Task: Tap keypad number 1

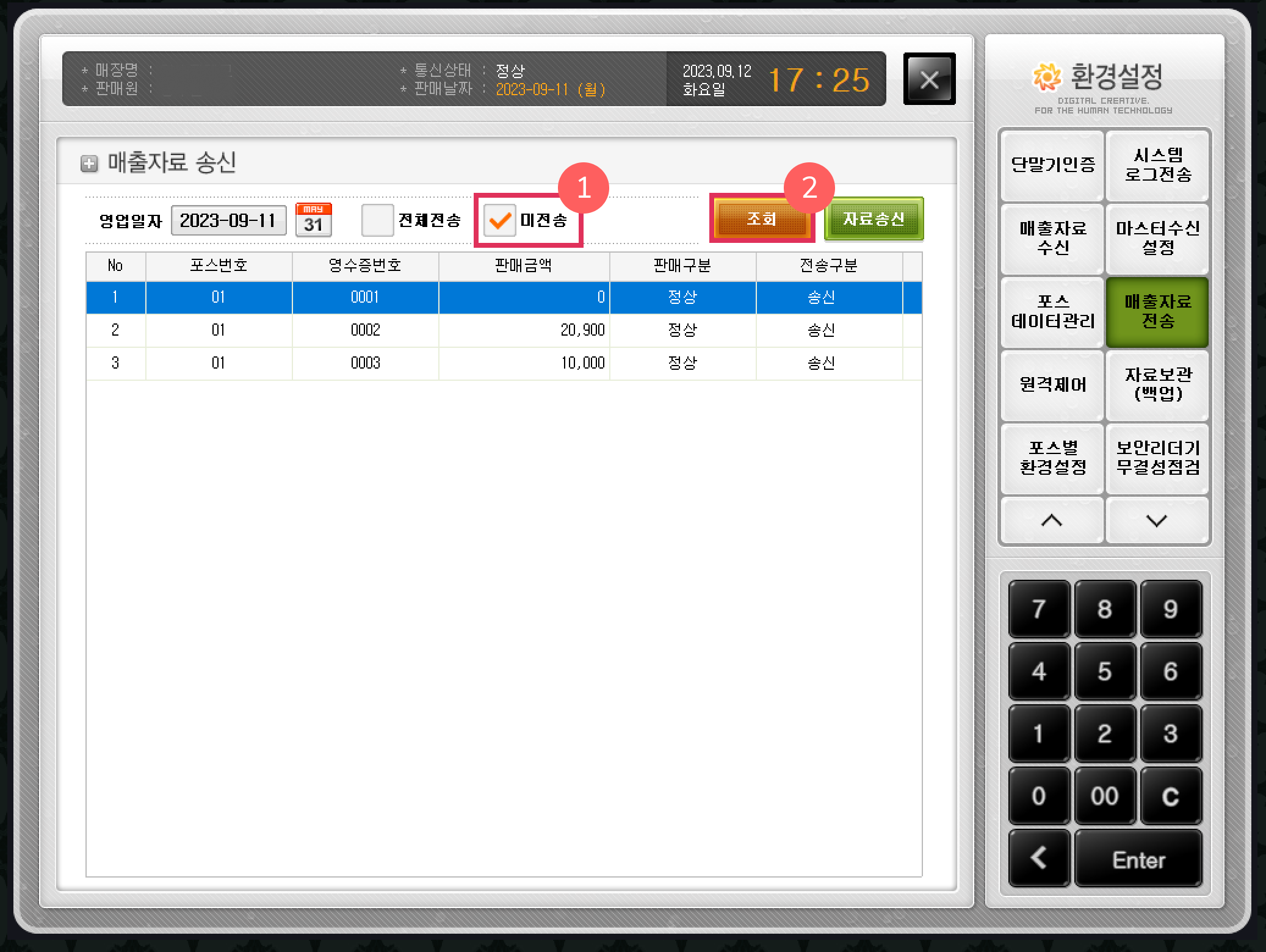Action: (1039, 734)
